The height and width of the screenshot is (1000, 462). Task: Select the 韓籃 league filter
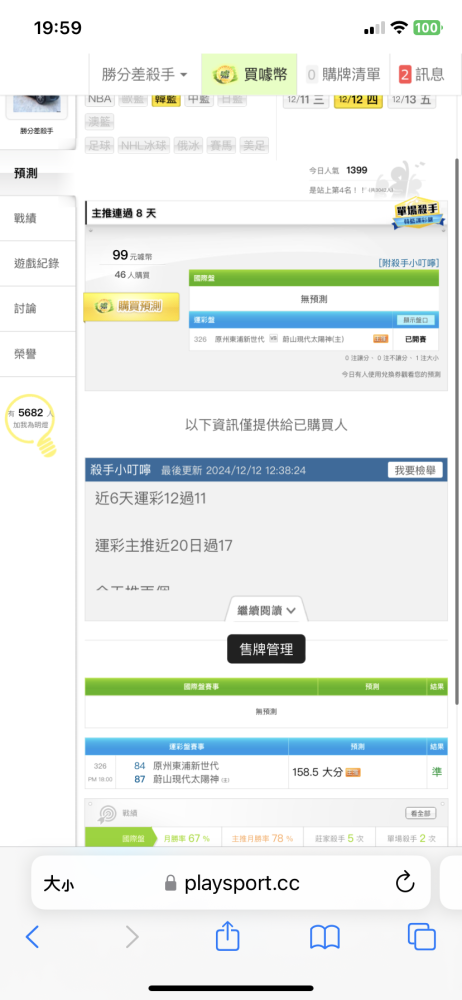[x=166, y=98]
